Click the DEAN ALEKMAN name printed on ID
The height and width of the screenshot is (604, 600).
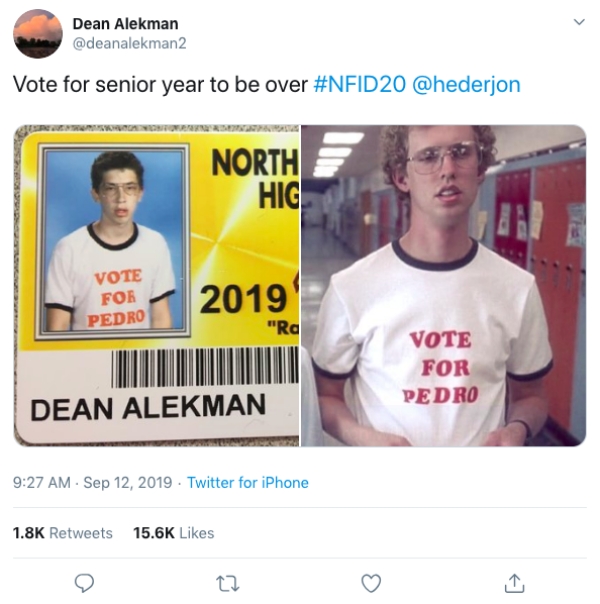148,408
